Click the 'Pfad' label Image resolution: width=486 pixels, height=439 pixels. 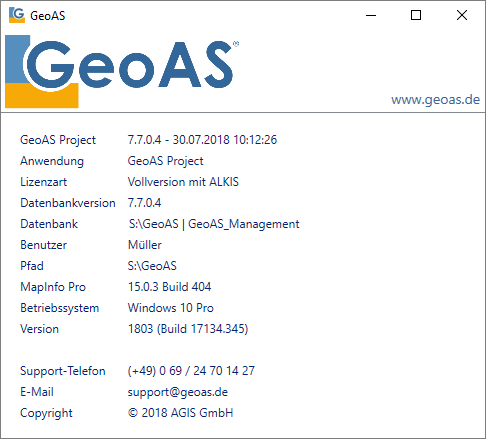click(x=32, y=266)
